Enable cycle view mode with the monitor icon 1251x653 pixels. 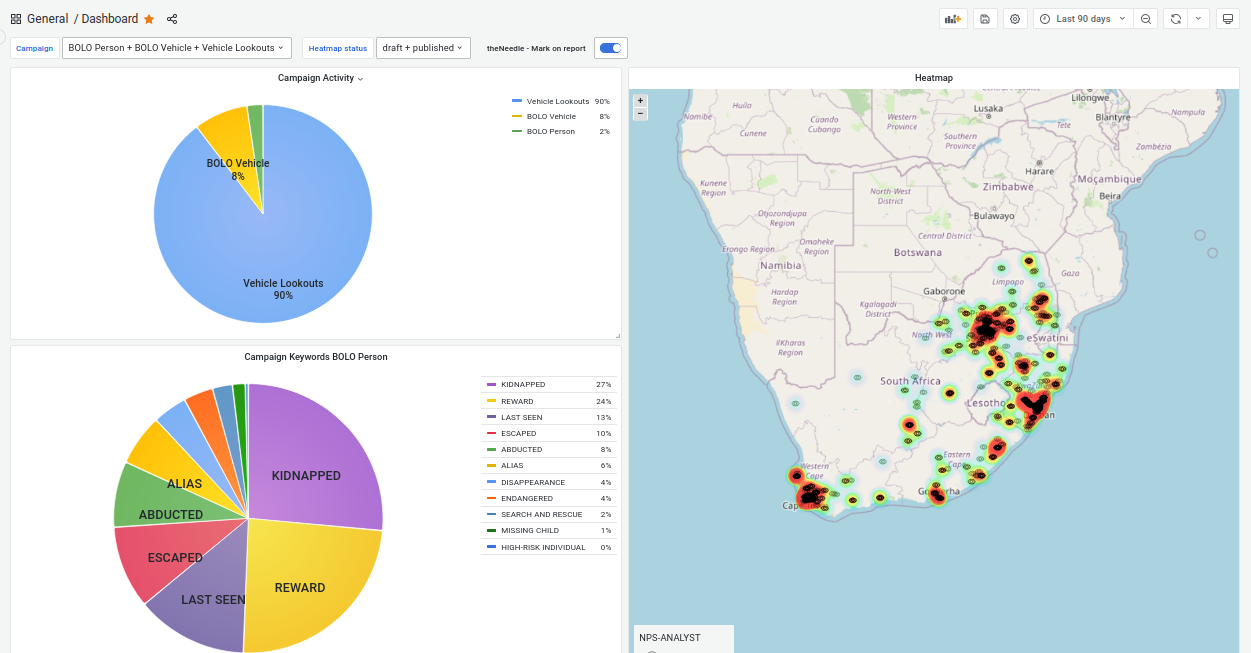click(1228, 18)
